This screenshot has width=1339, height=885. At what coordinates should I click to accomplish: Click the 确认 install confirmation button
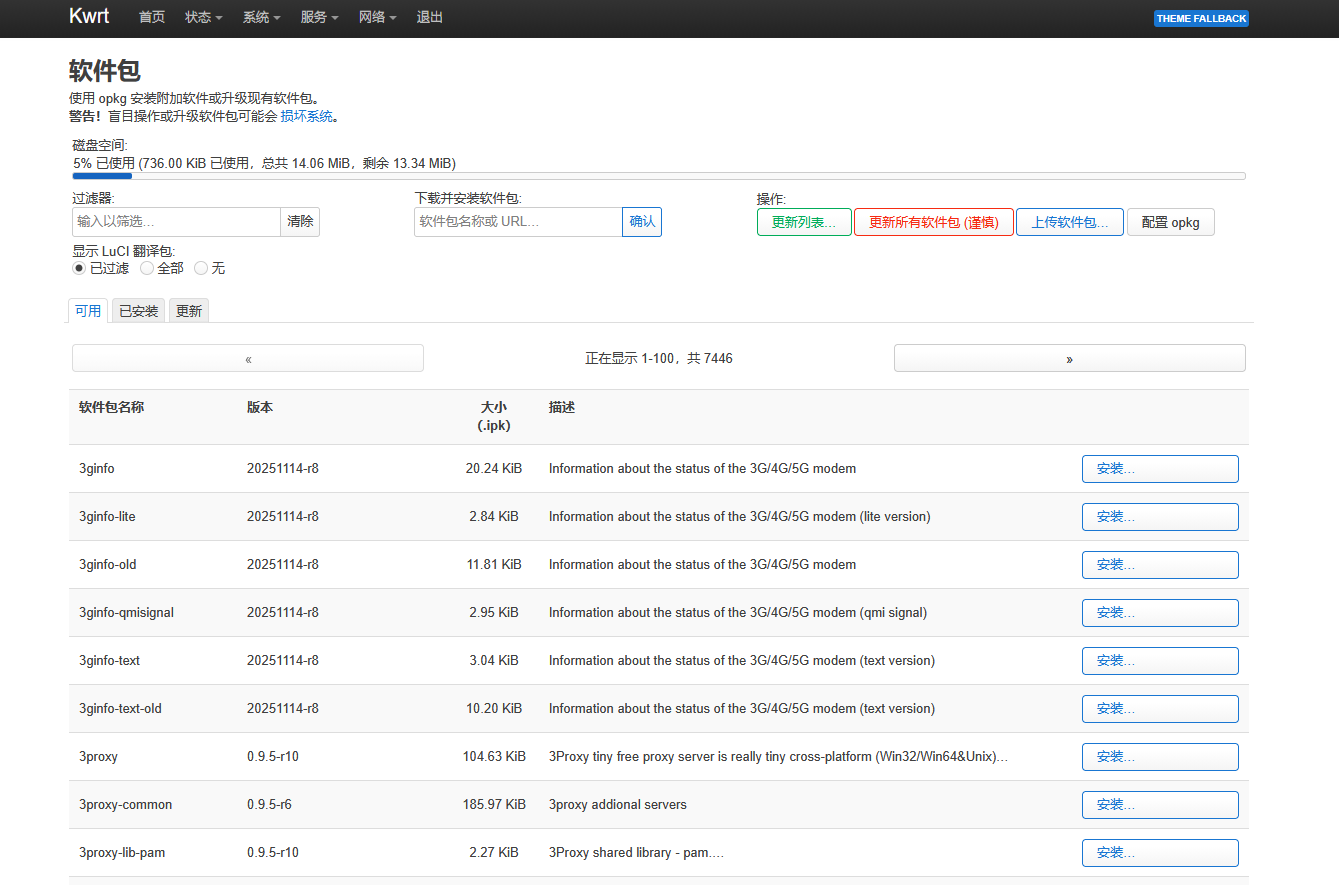pyautogui.click(x=641, y=221)
